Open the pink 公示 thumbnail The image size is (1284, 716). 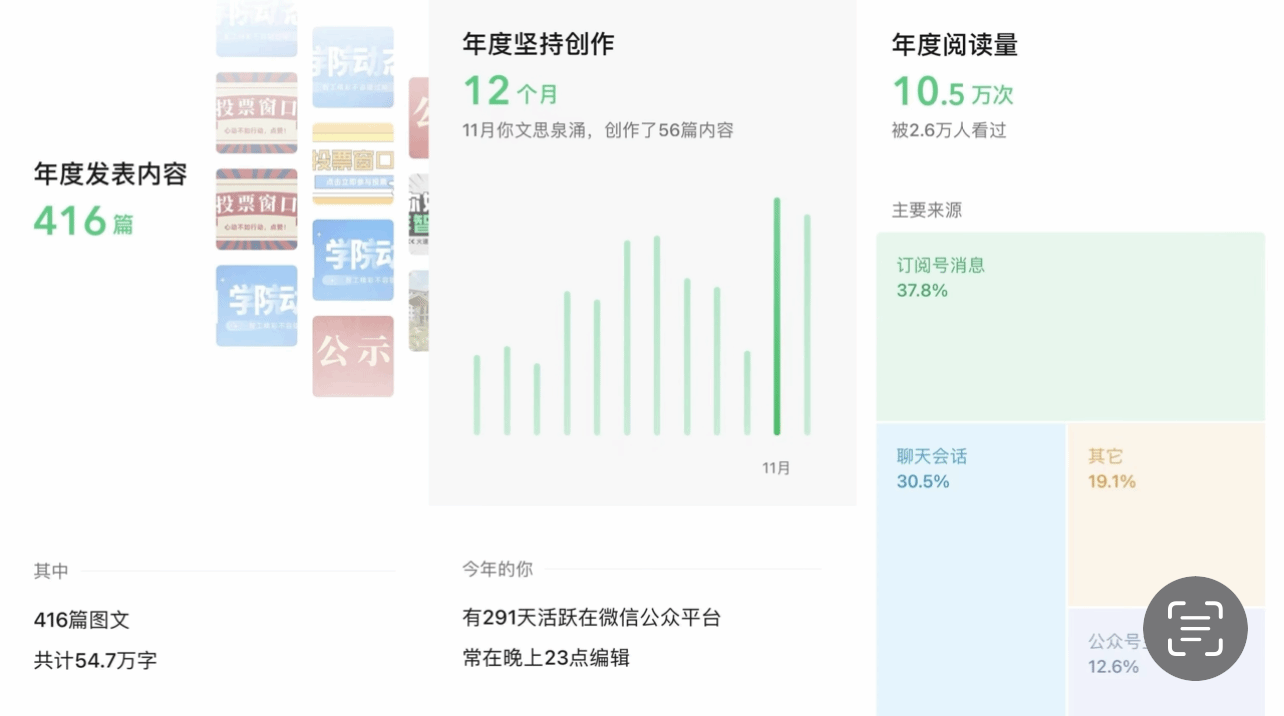(x=353, y=356)
